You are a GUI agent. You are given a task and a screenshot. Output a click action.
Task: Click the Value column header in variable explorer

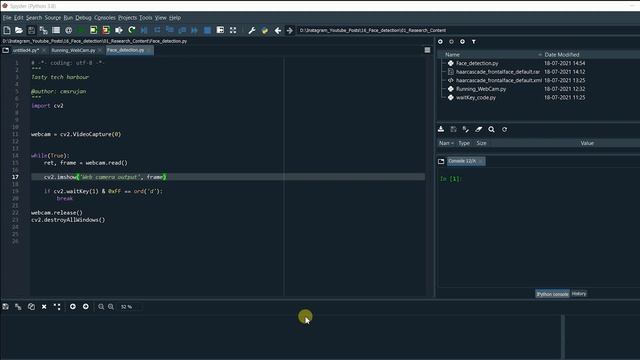587,143
